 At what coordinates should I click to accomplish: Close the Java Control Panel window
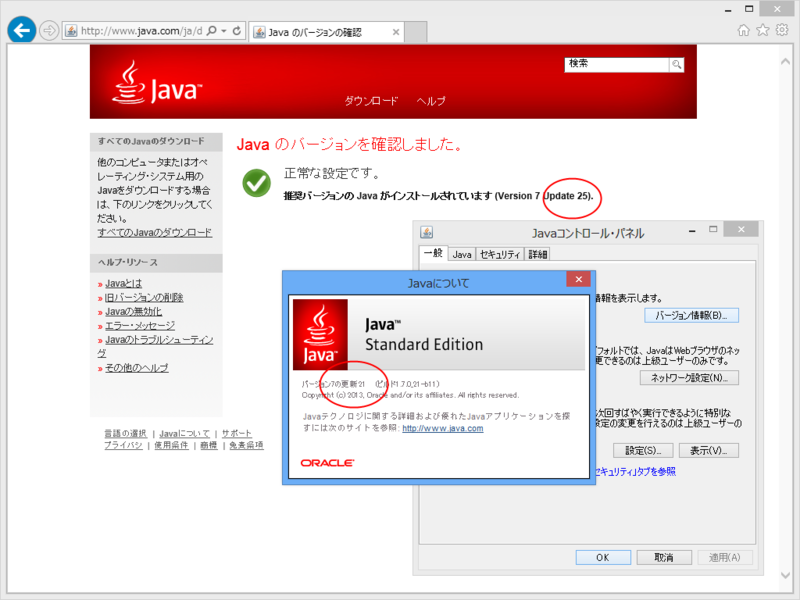pyautogui.click(x=741, y=230)
